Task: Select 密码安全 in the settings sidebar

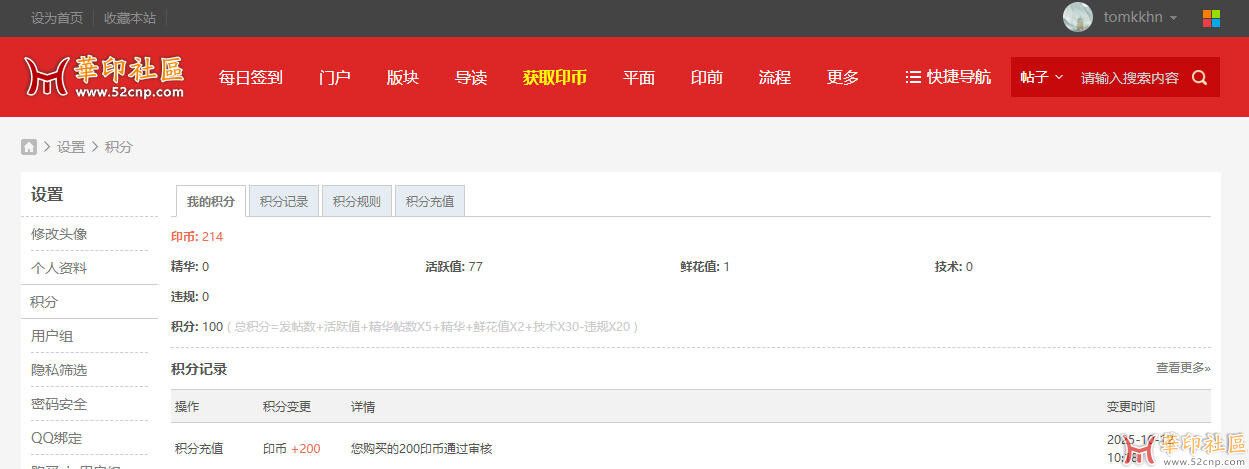Action: point(59,404)
